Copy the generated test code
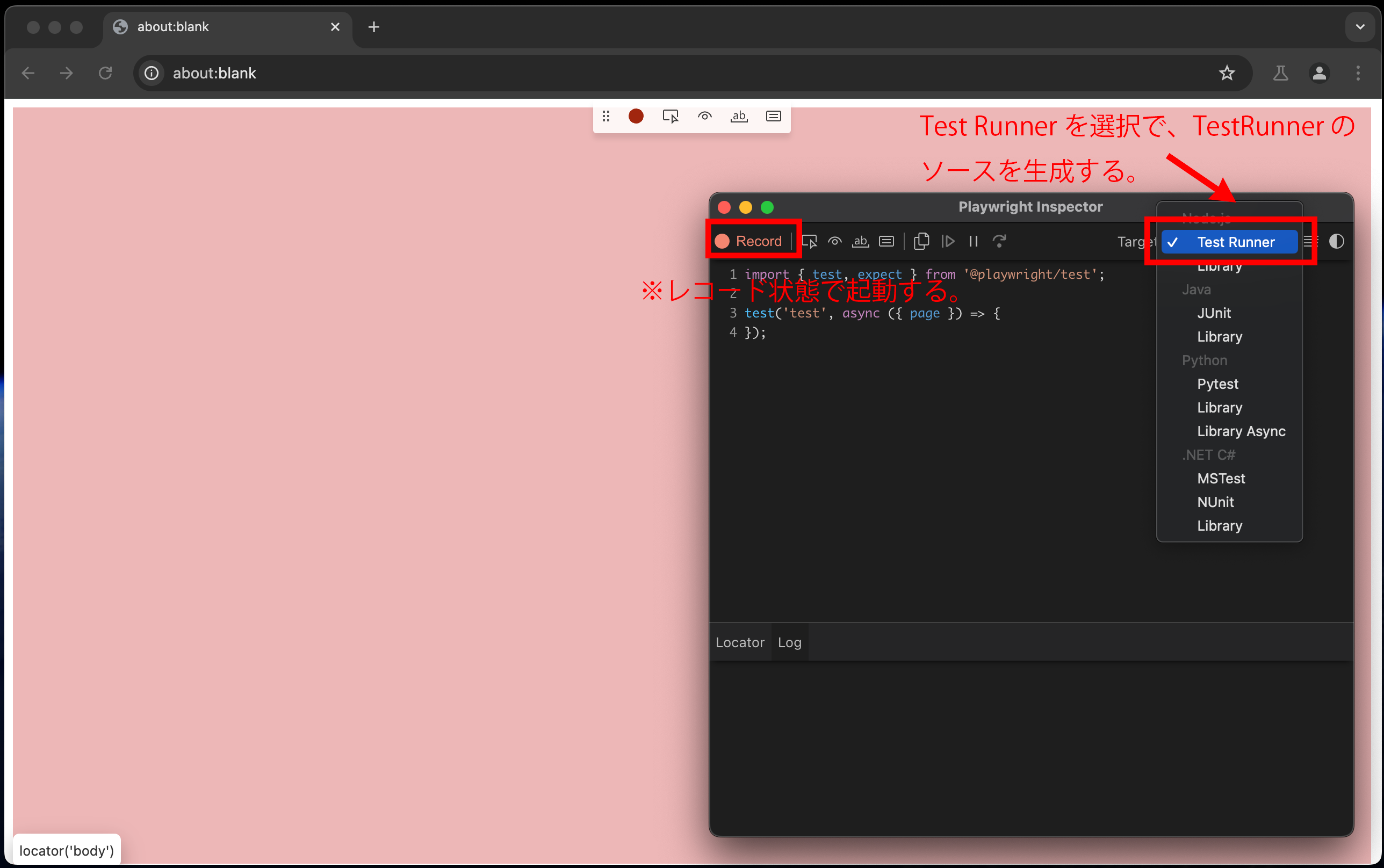This screenshot has height=868, width=1384. [921, 241]
